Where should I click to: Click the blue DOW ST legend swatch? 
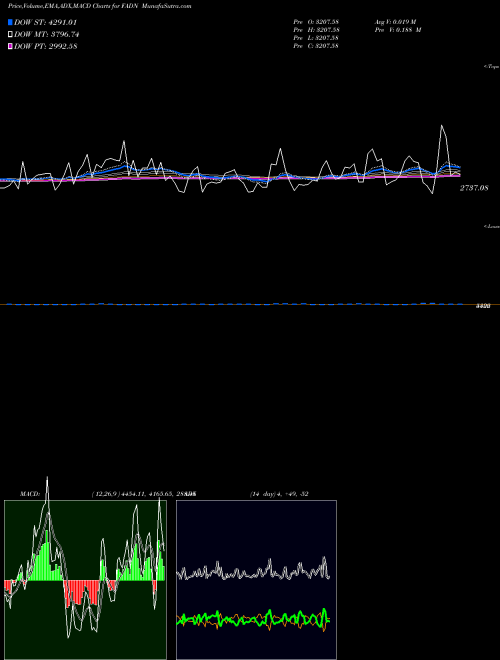pos(10,22)
